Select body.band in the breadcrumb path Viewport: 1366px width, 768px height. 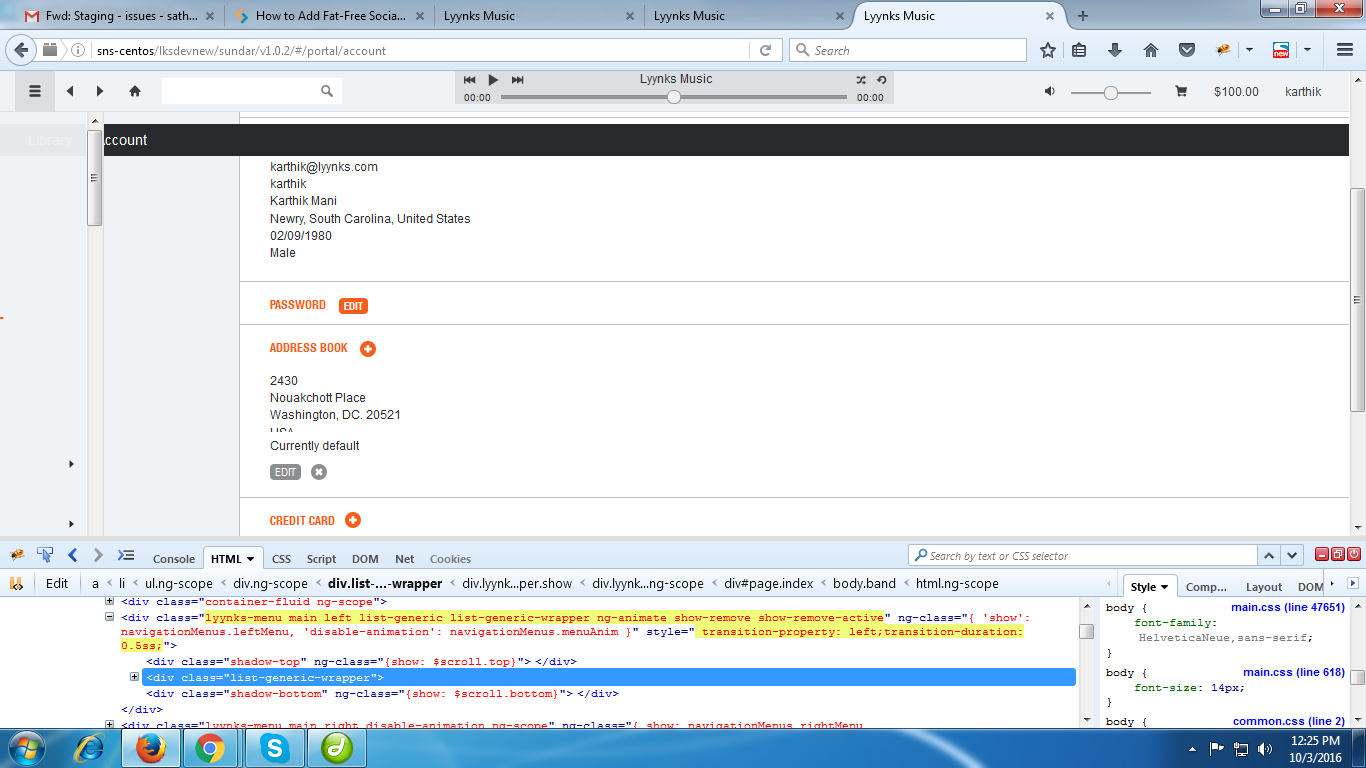864,583
